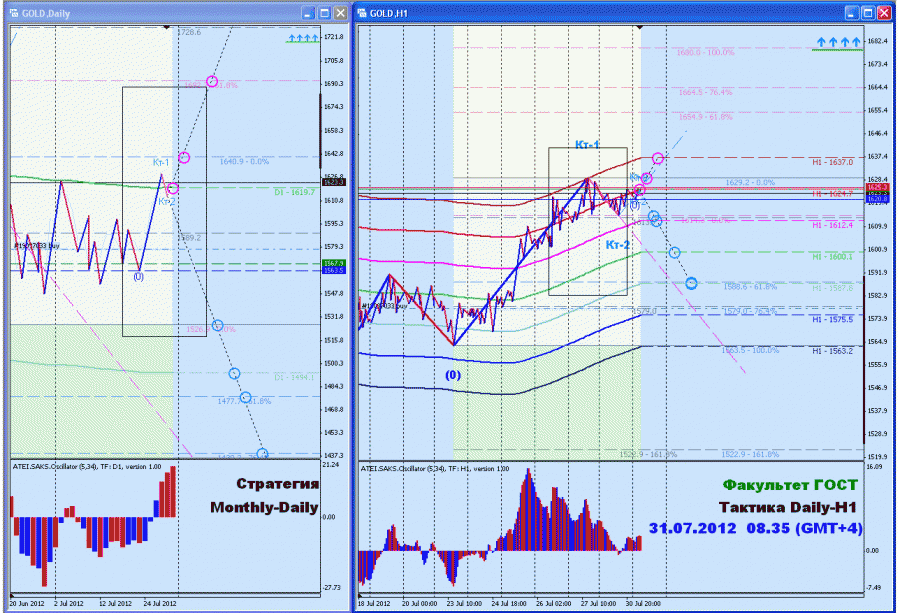Select the '1629.2 - 0.0%' label in H1 chart

(x=750, y=183)
